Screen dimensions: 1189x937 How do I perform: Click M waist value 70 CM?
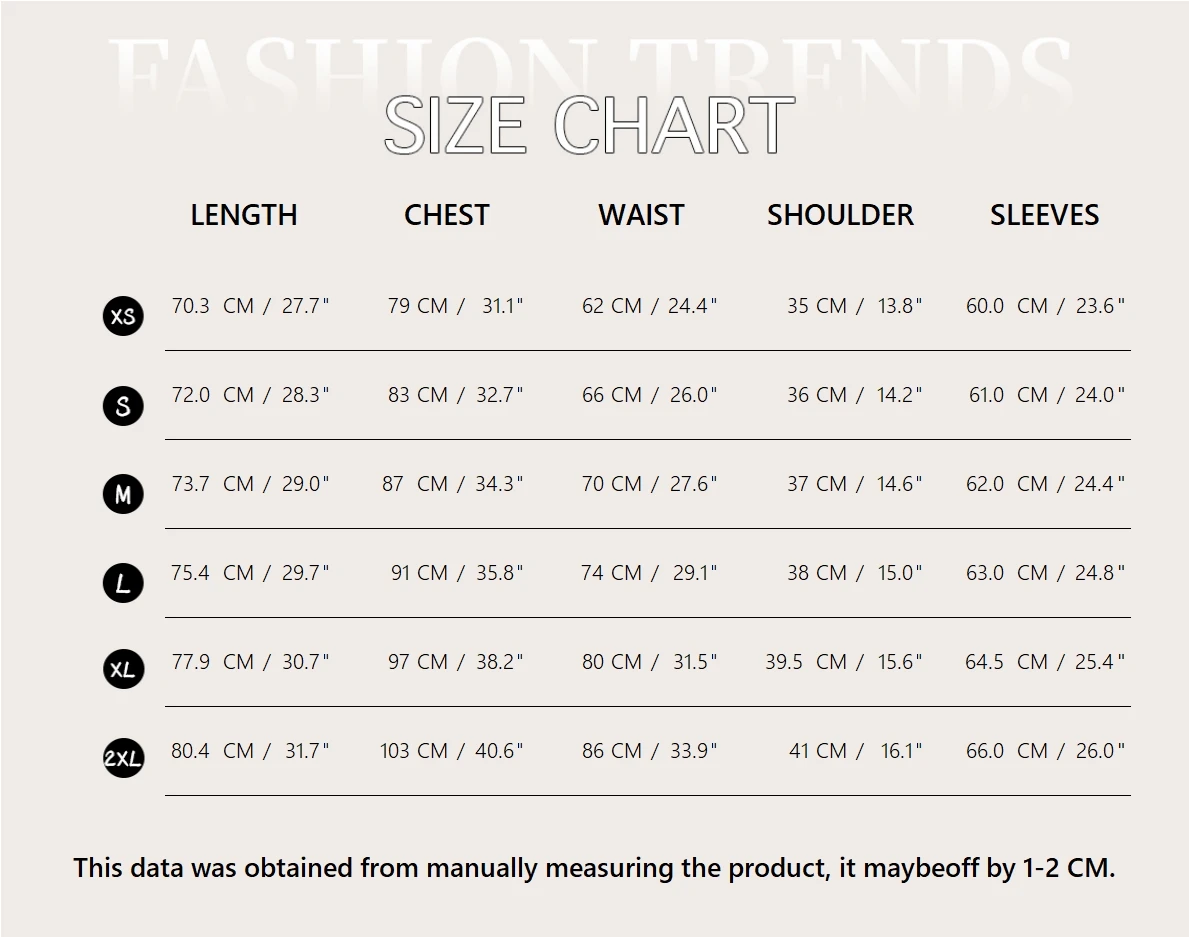(x=611, y=484)
